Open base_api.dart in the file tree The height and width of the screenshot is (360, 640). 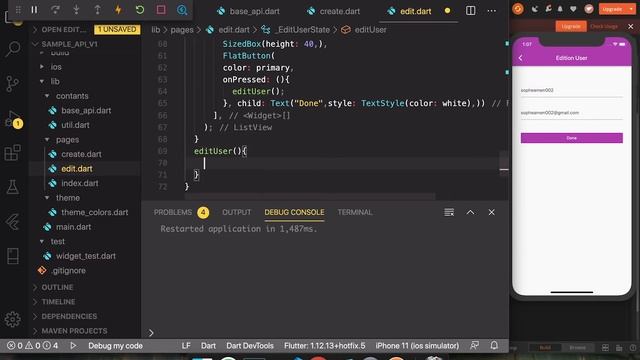coord(86,111)
